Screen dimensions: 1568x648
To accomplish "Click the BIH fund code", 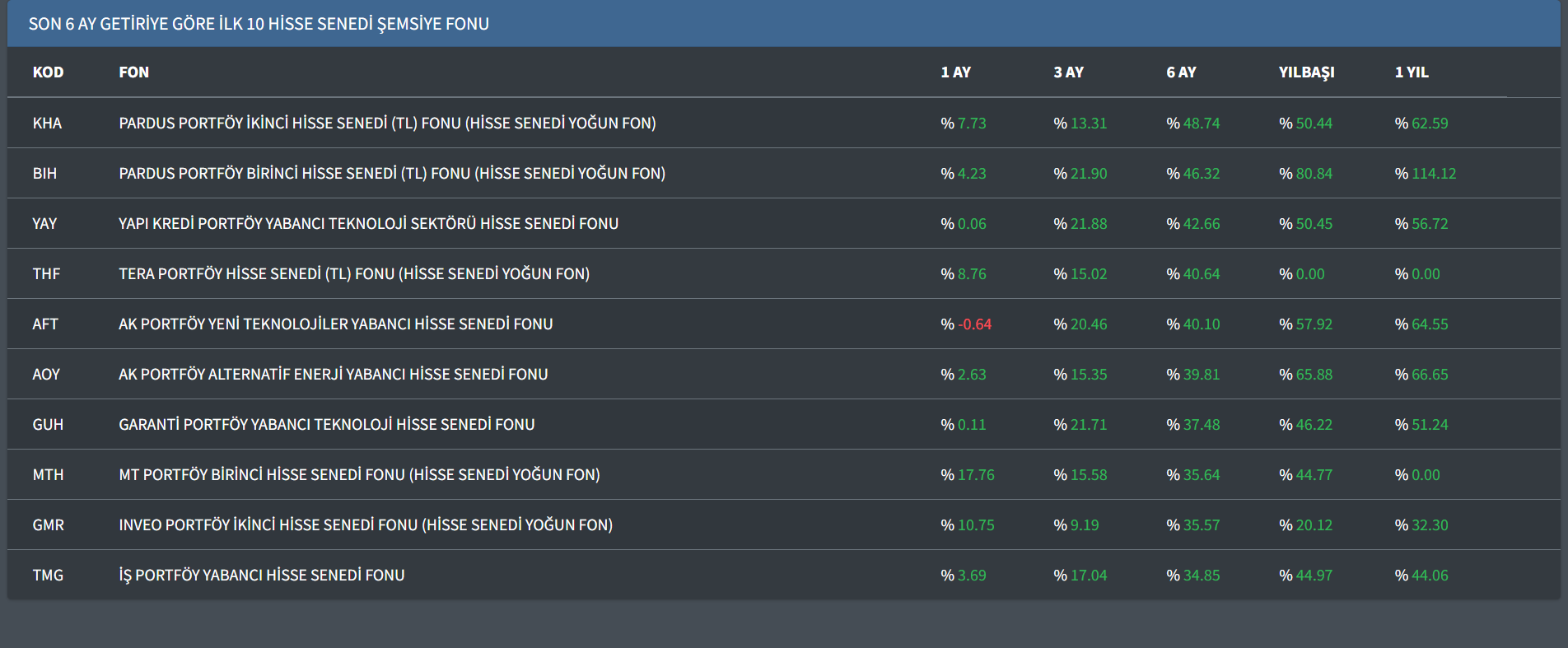I will click(44, 174).
